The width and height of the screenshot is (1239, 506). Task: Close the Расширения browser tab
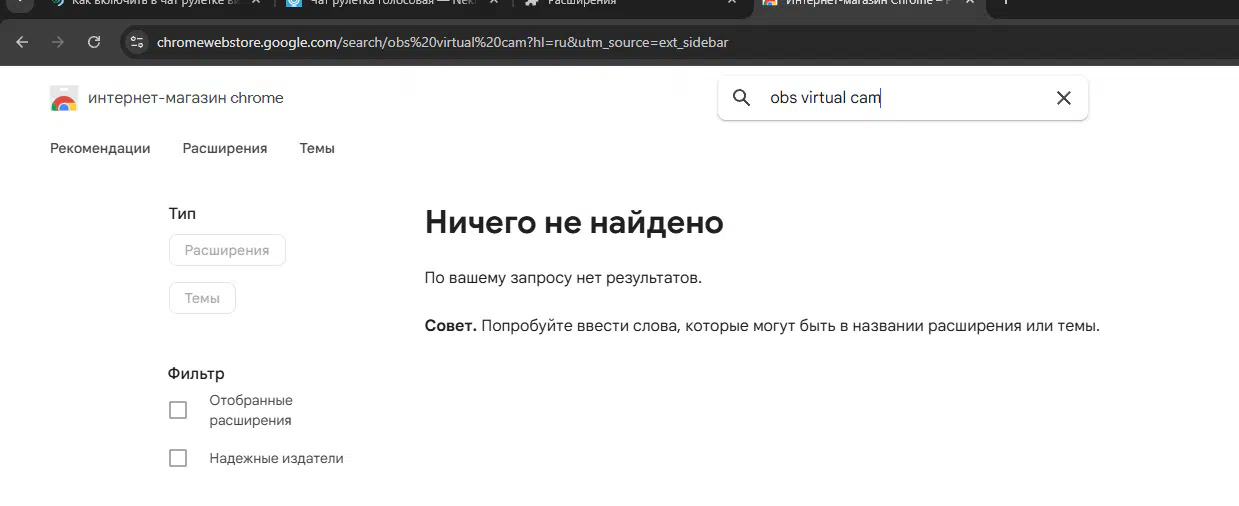pyautogui.click(x=733, y=3)
